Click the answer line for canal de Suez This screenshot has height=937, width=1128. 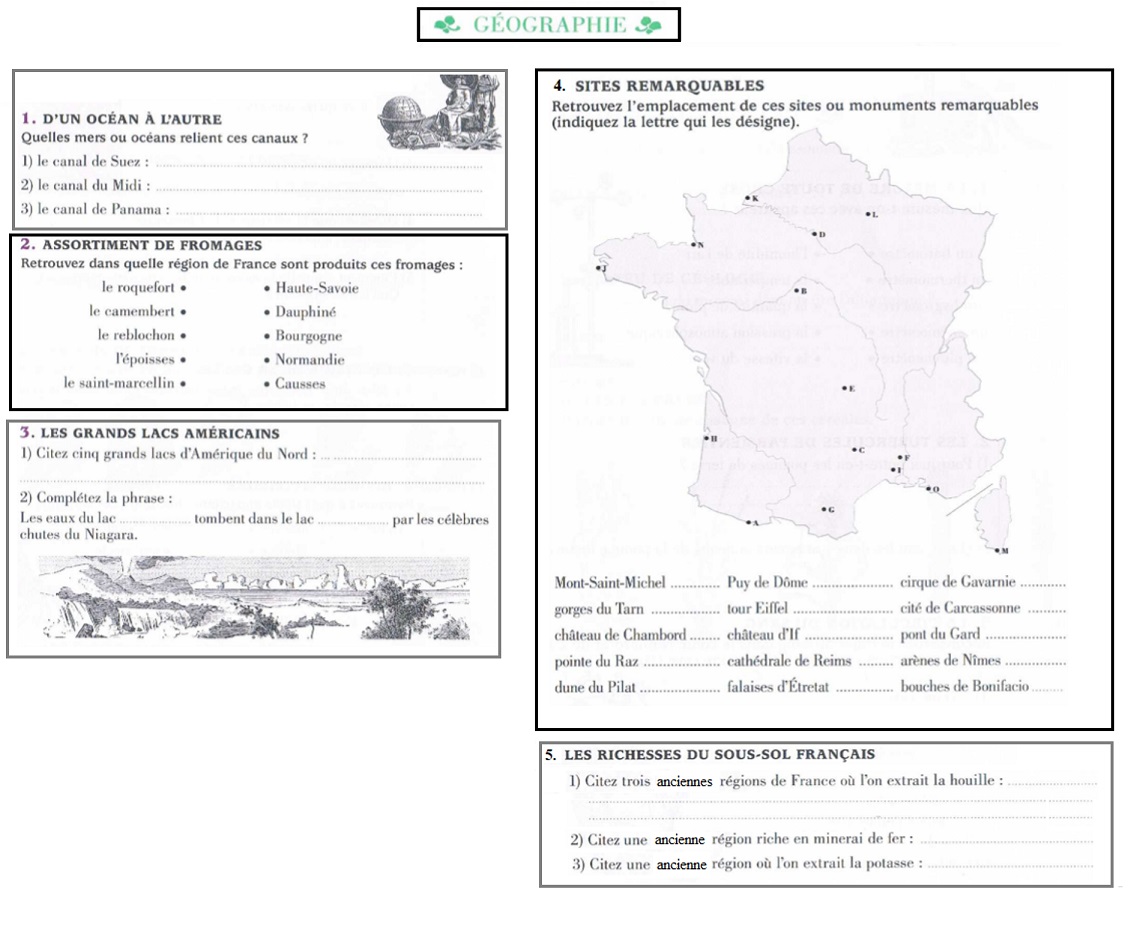point(318,163)
